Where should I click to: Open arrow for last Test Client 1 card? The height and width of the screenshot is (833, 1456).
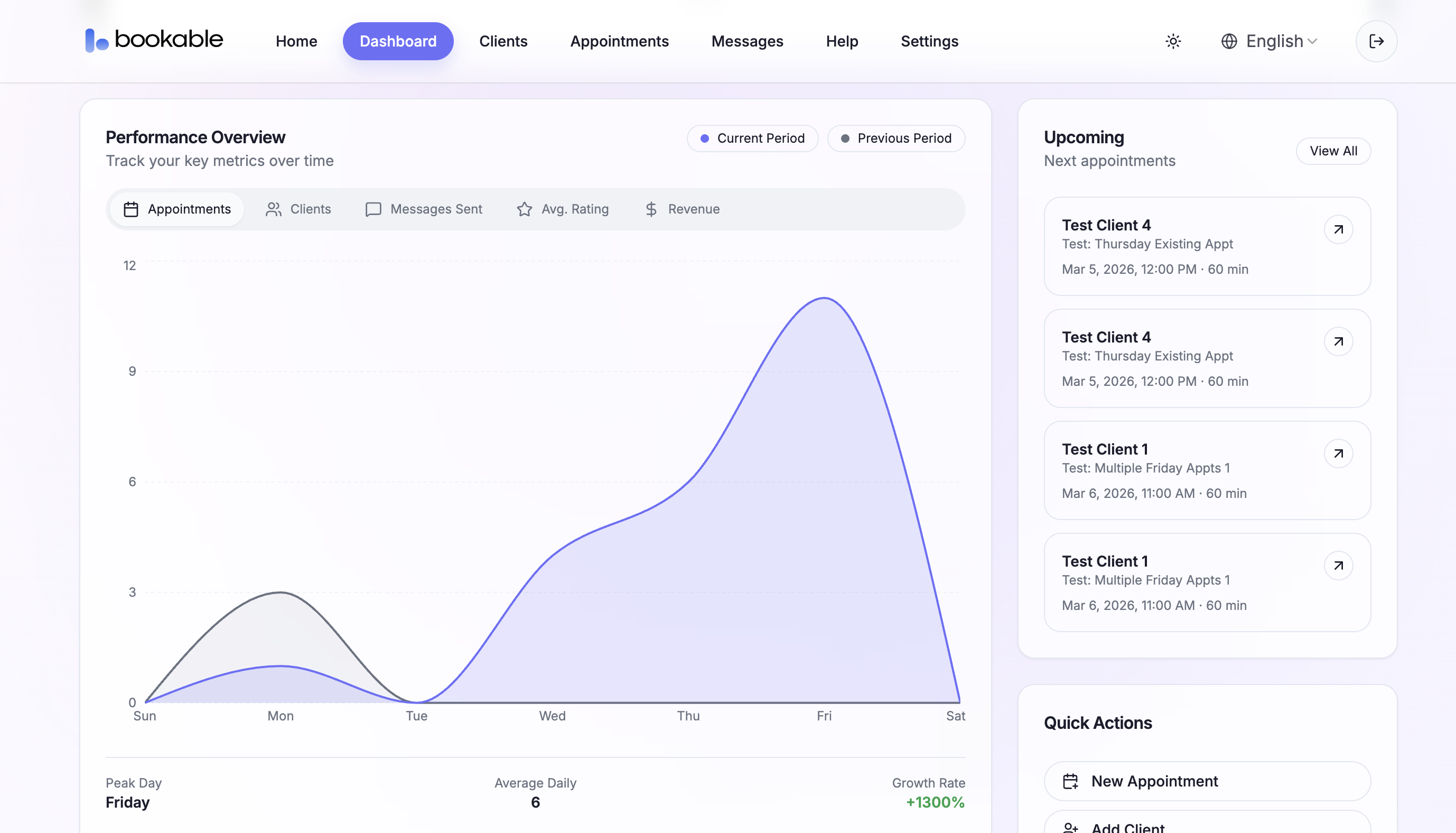1338,566
